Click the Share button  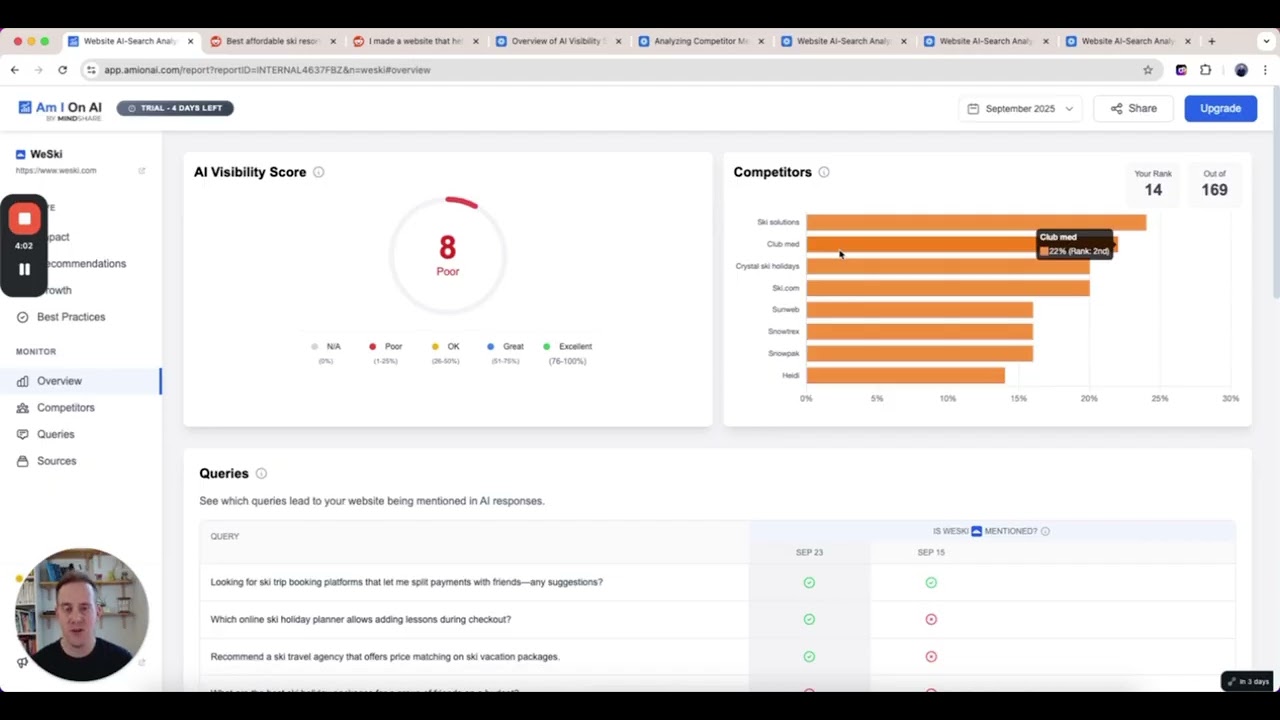(1133, 108)
